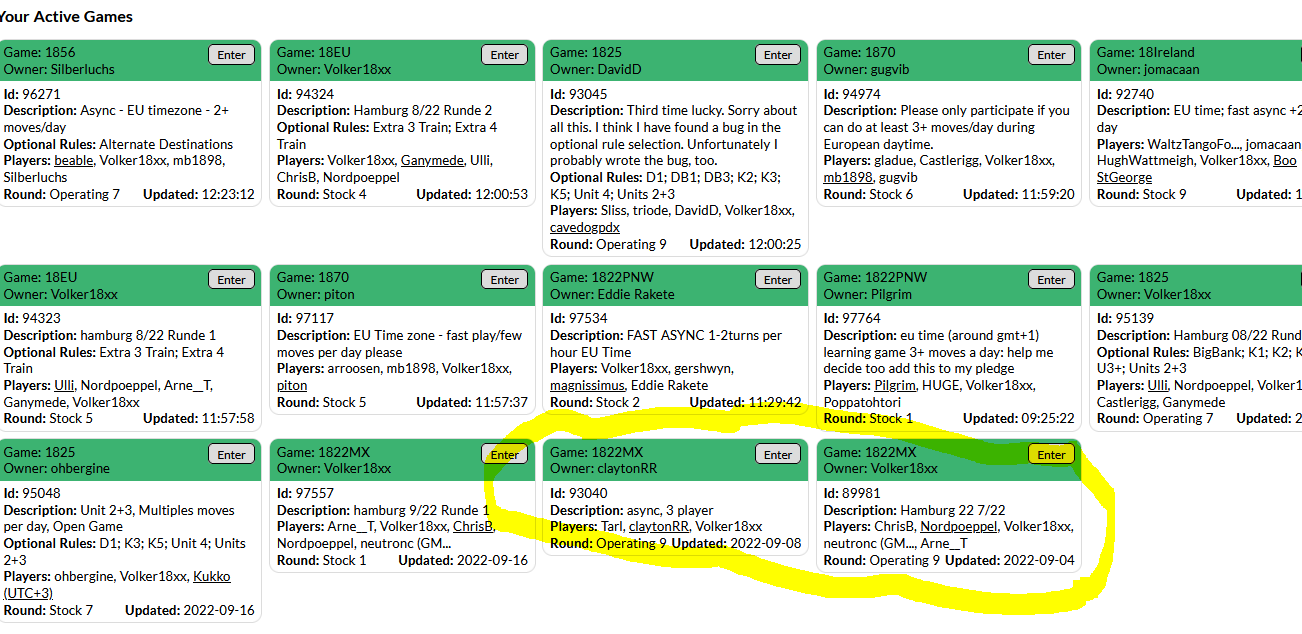Click player Ulli in game 95139
The width and height of the screenshot is (1302, 634).
pos(1157,386)
